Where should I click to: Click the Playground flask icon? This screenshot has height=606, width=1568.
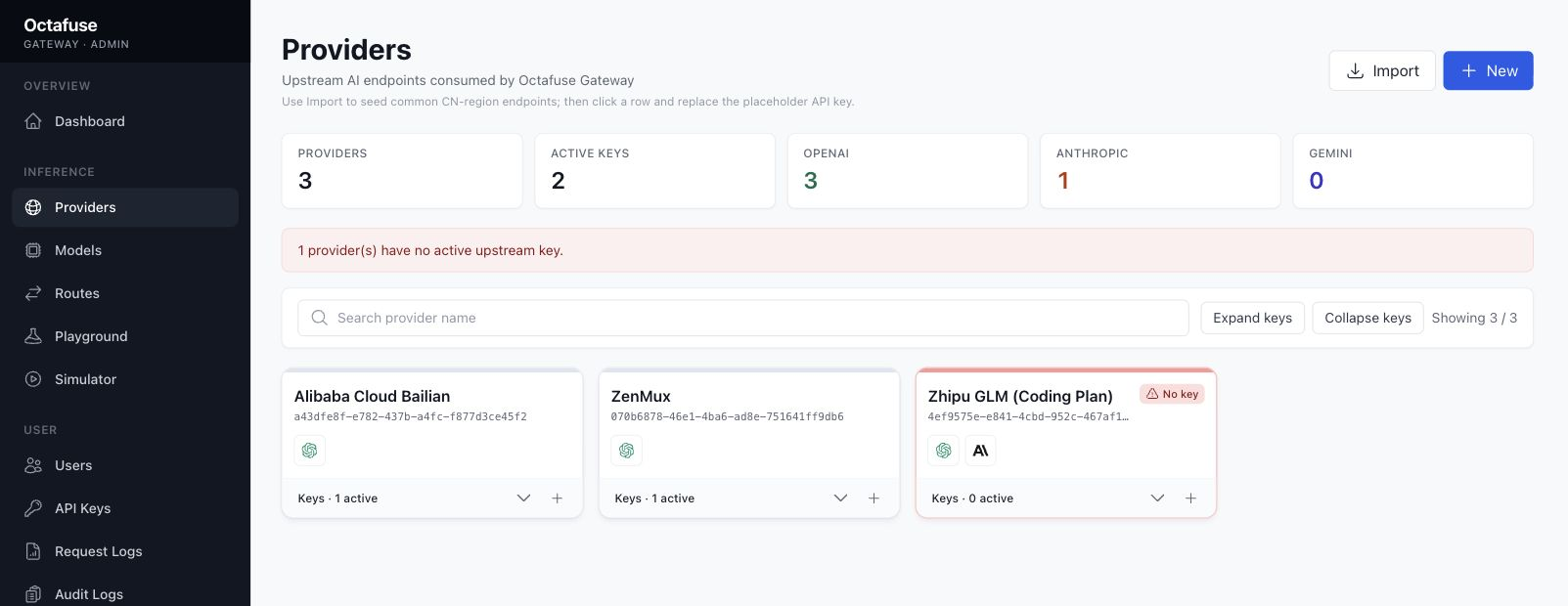point(33,336)
